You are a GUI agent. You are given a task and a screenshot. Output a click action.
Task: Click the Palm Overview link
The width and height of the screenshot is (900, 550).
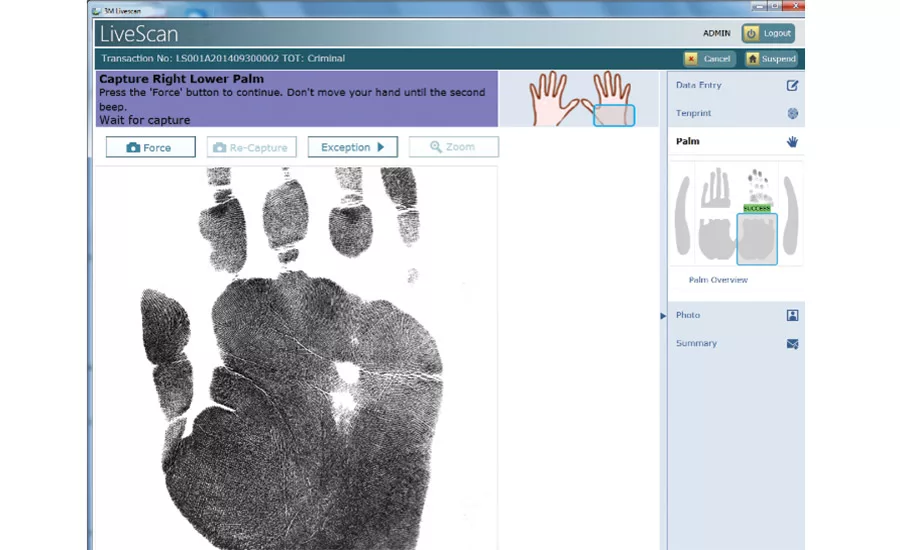tap(718, 280)
